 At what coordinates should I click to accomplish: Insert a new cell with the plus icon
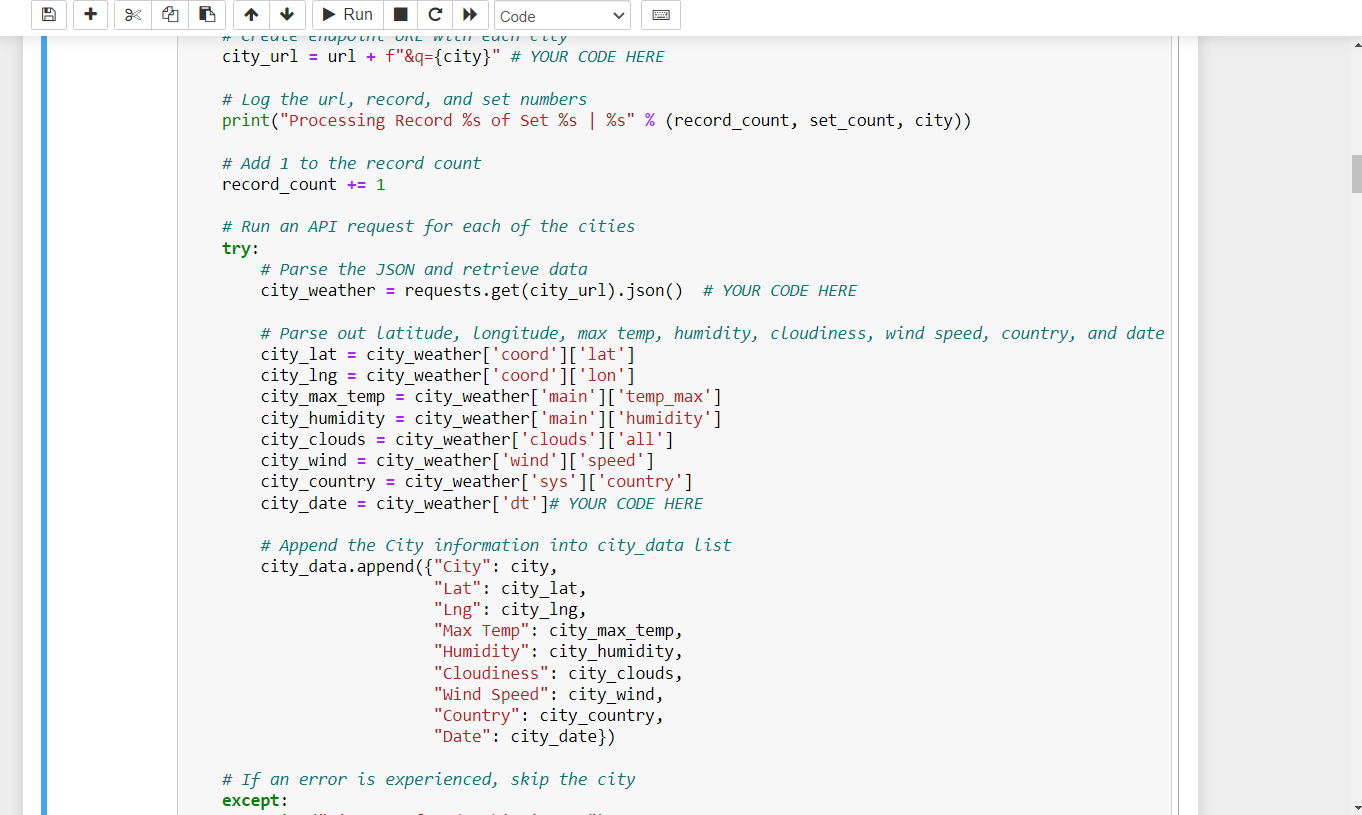[x=90, y=15]
